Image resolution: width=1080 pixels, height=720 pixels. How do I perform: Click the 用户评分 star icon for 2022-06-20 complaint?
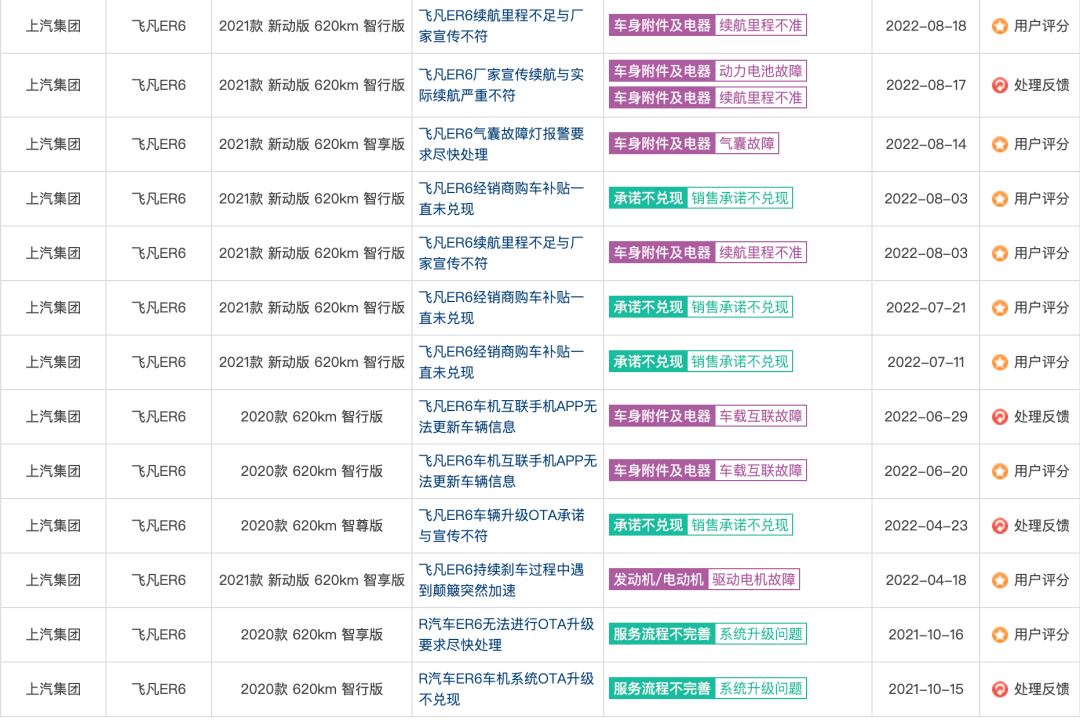click(x=999, y=471)
